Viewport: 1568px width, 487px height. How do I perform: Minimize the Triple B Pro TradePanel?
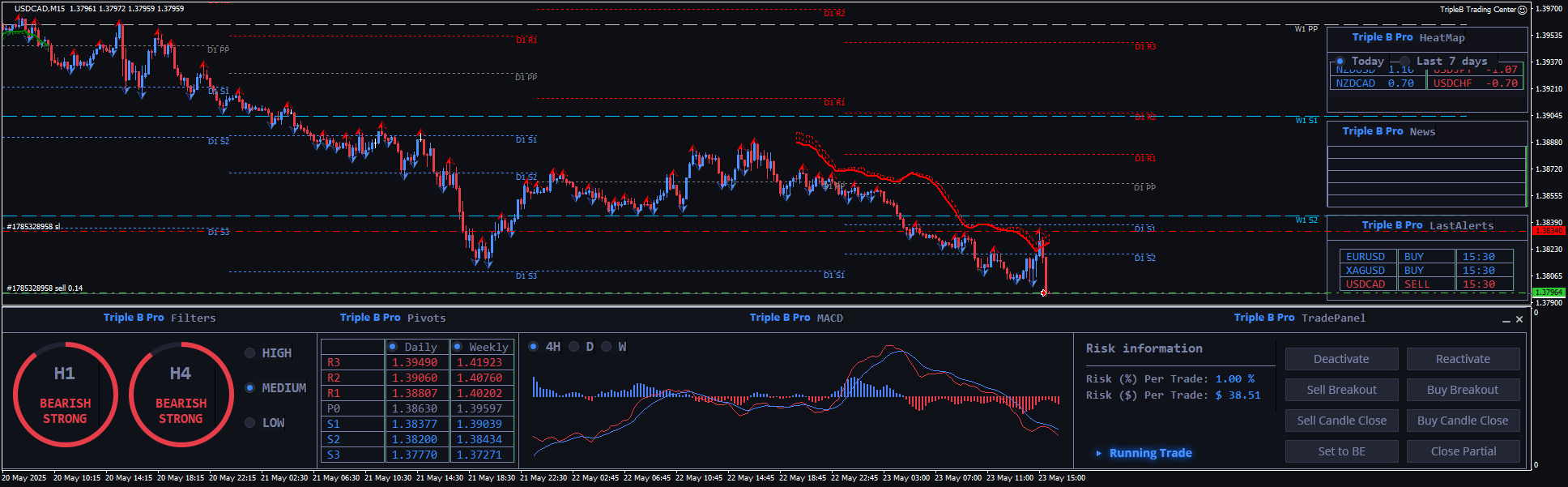click(1506, 320)
